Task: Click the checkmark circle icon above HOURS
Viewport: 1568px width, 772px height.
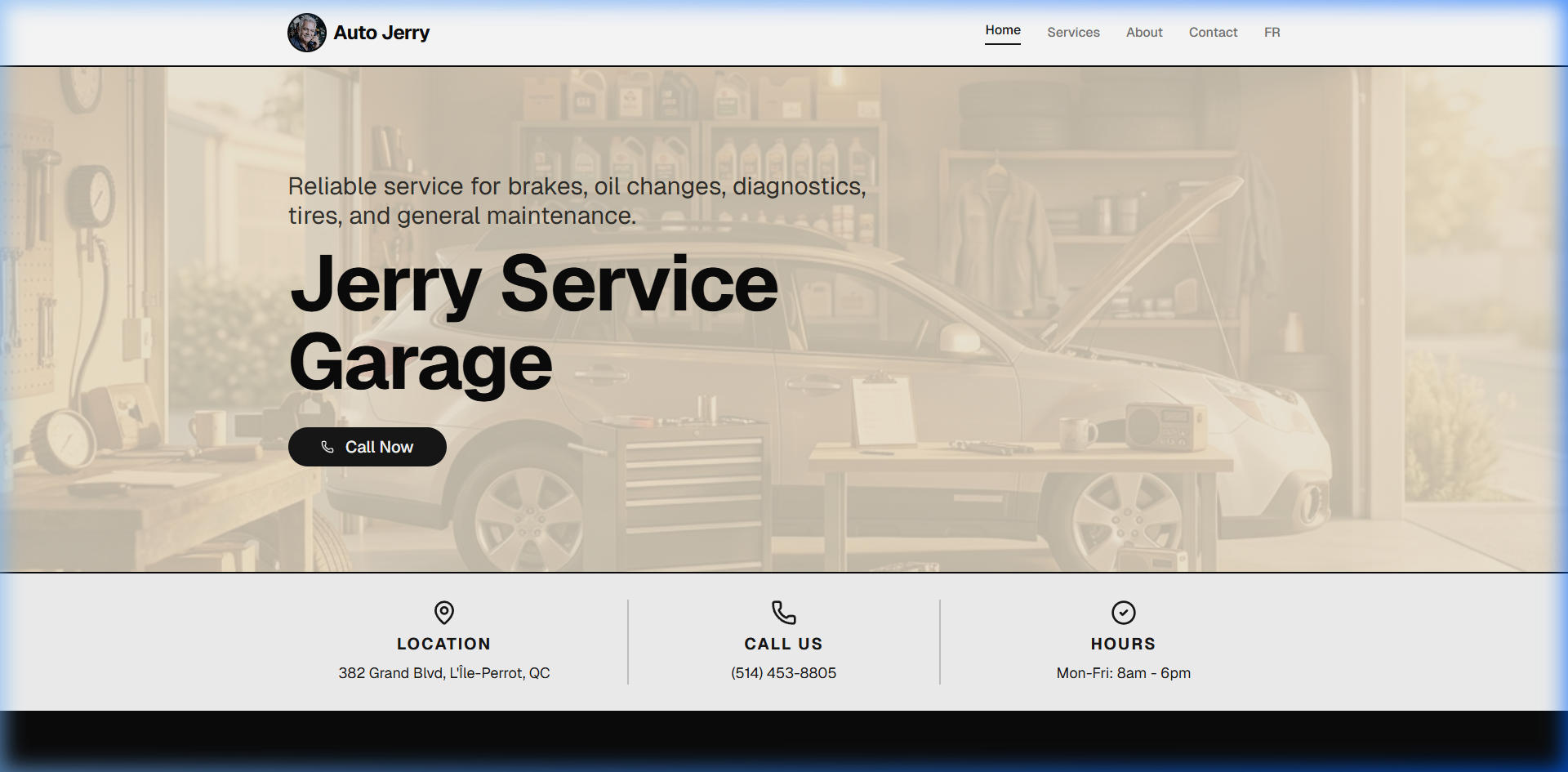Action: click(1124, 613)
